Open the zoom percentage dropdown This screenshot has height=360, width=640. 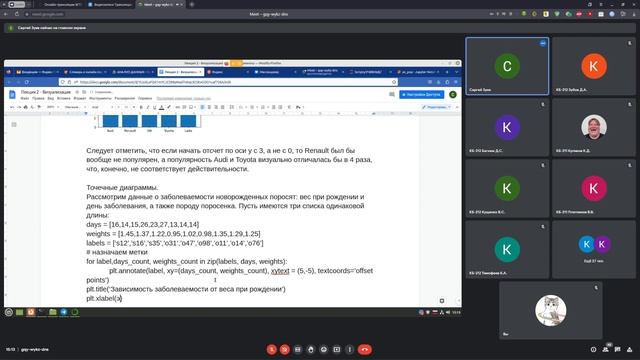pos(53,107)
